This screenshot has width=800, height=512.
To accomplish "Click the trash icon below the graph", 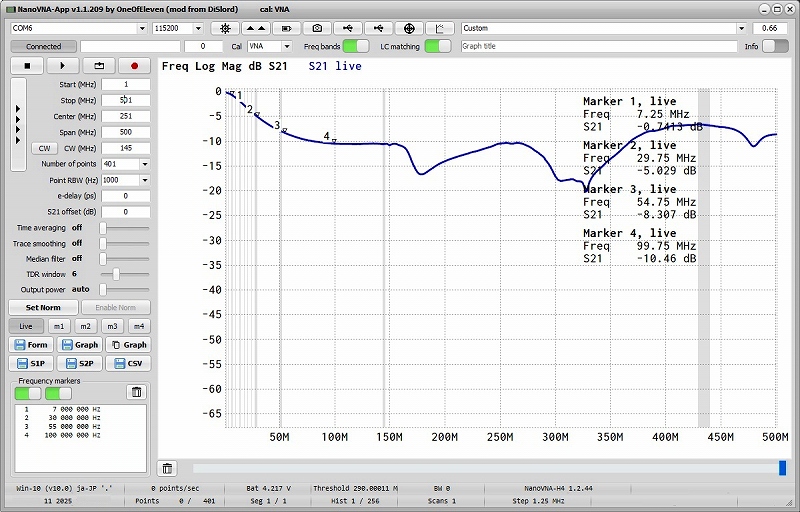I will pos(168,468).
